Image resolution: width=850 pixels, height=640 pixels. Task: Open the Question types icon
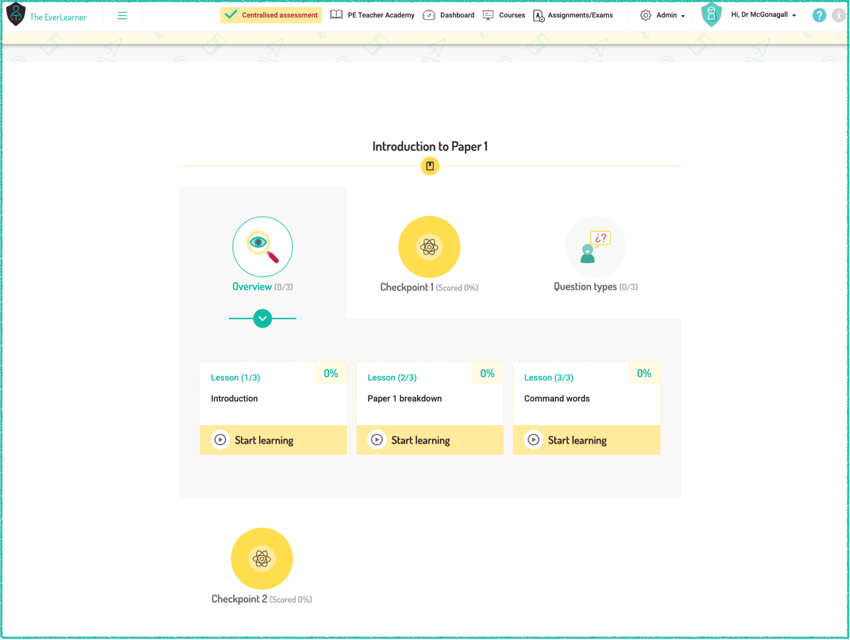coord(595,247)
